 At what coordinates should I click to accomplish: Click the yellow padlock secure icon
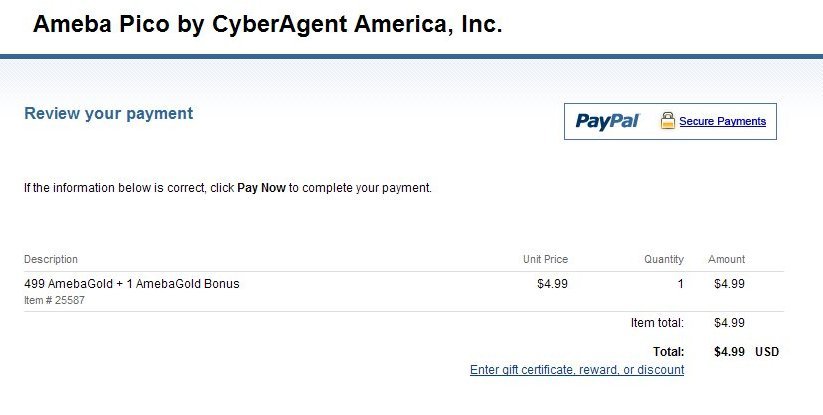pyautogui.click(x=668, y=121)
